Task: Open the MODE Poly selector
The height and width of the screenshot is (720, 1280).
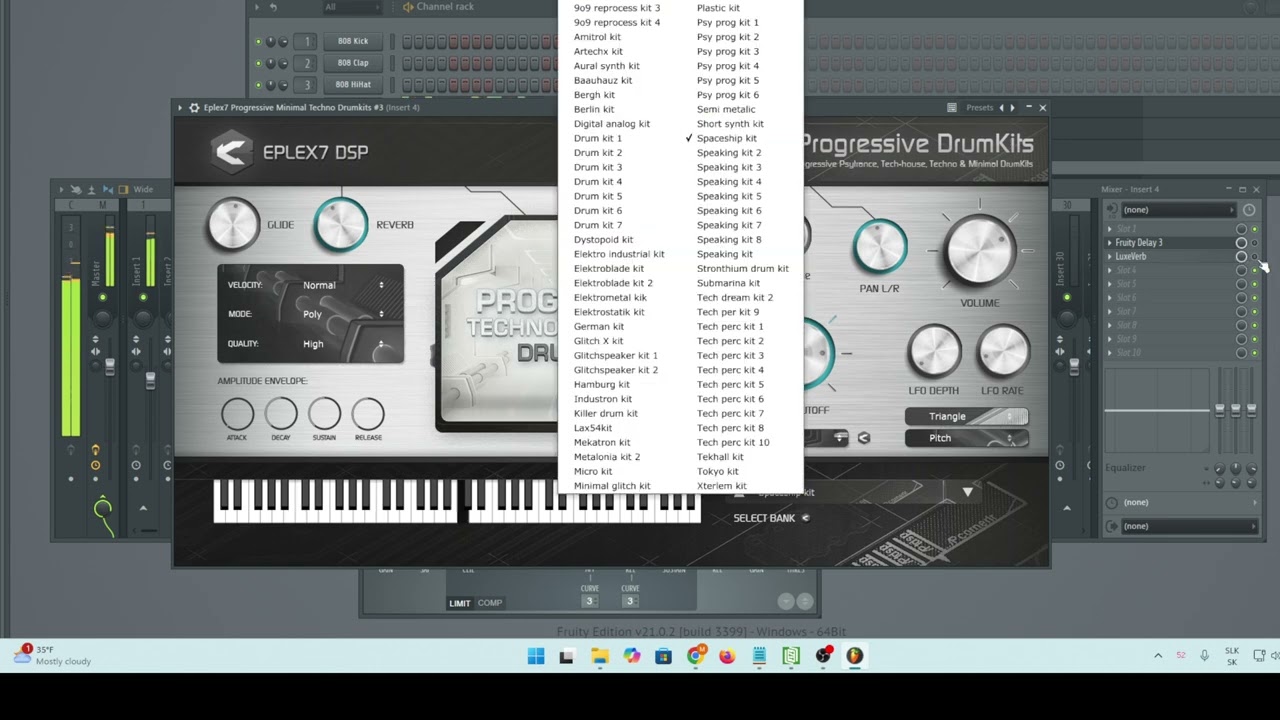Action: [x=343, y=314]
